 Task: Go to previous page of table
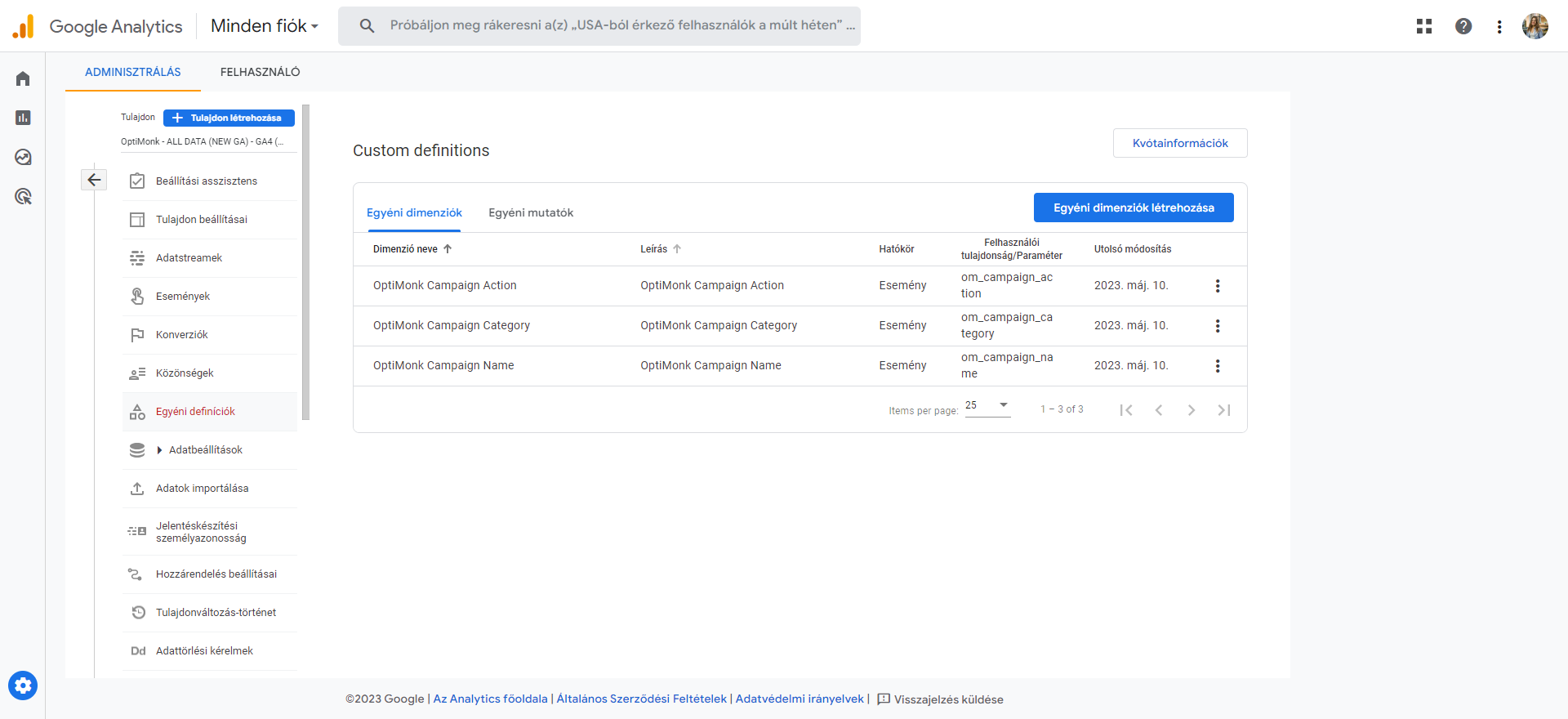pos(1159,410)
